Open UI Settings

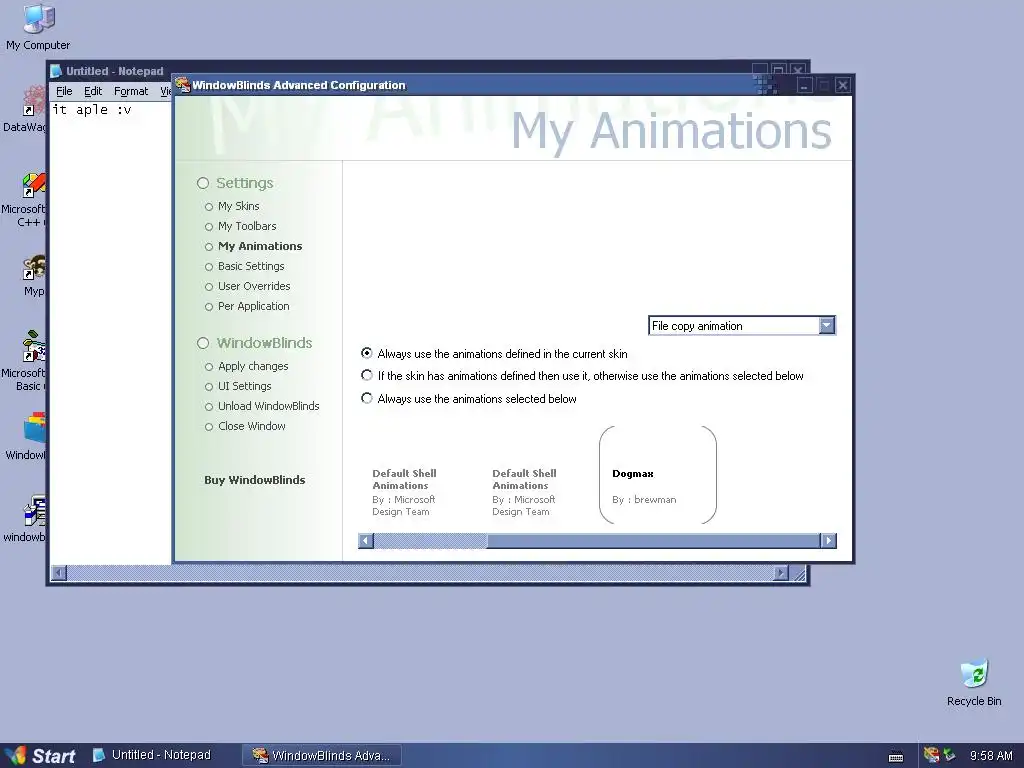[x=244, y=386]
